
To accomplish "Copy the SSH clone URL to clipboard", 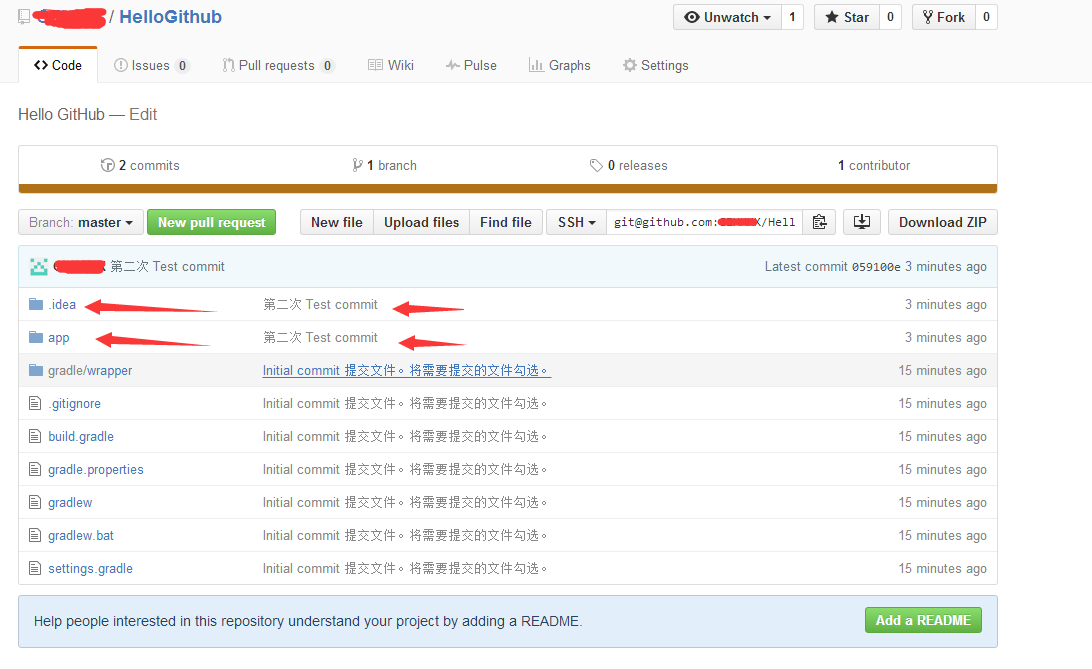I will [x=819, y=222].
